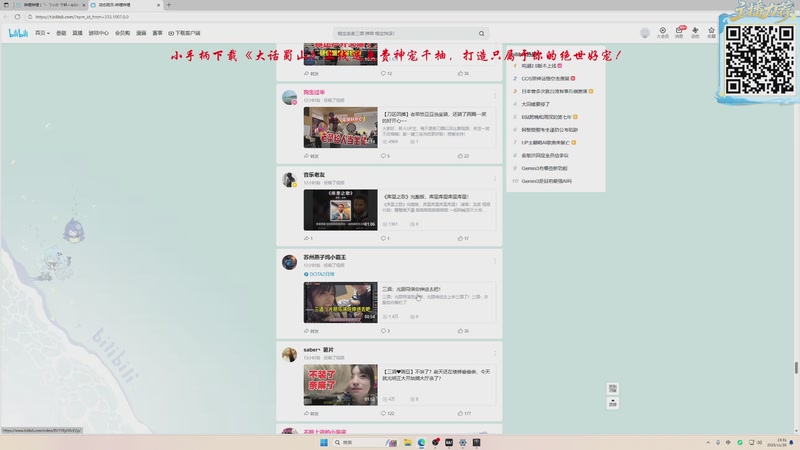Open File Explorer from taskbar

[407, 442]
